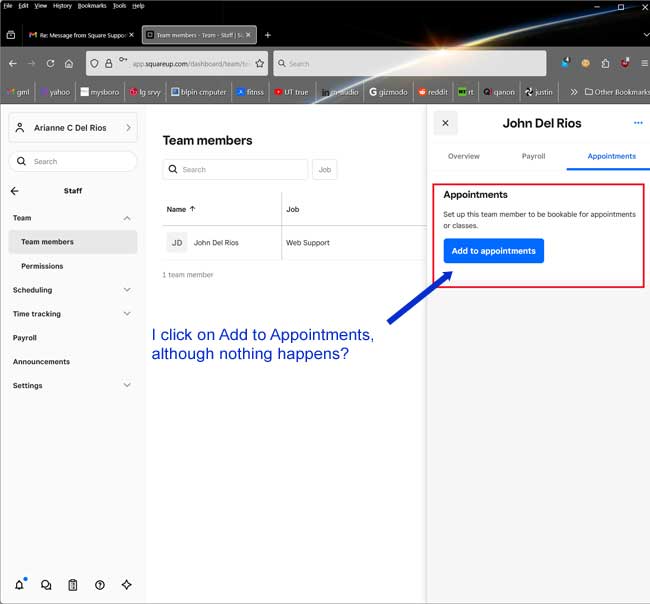Open notifications bell in Square sidebar
650x604 pixels.
(x=19, y=585)
